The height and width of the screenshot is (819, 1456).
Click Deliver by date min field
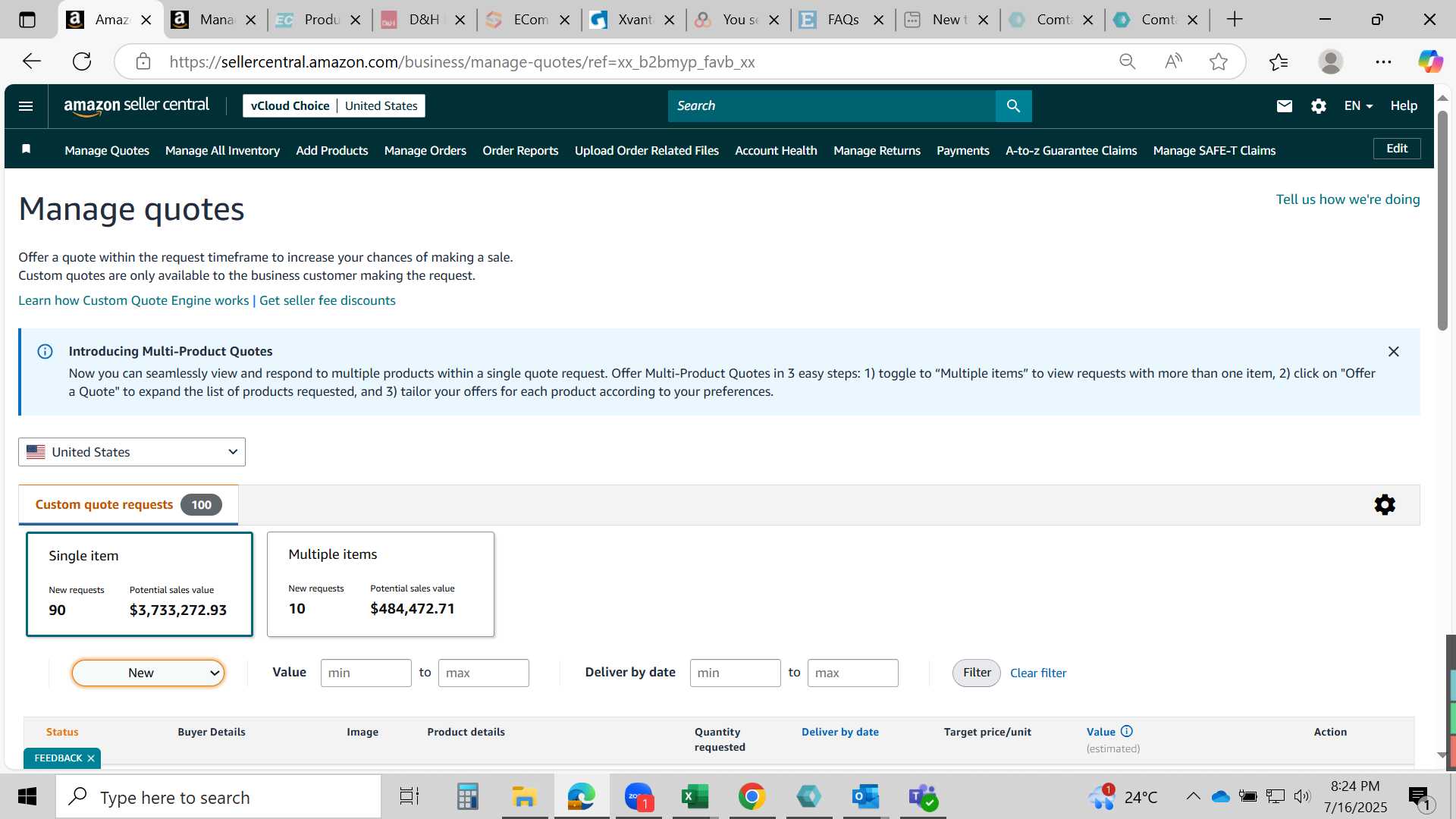(735, 673)
